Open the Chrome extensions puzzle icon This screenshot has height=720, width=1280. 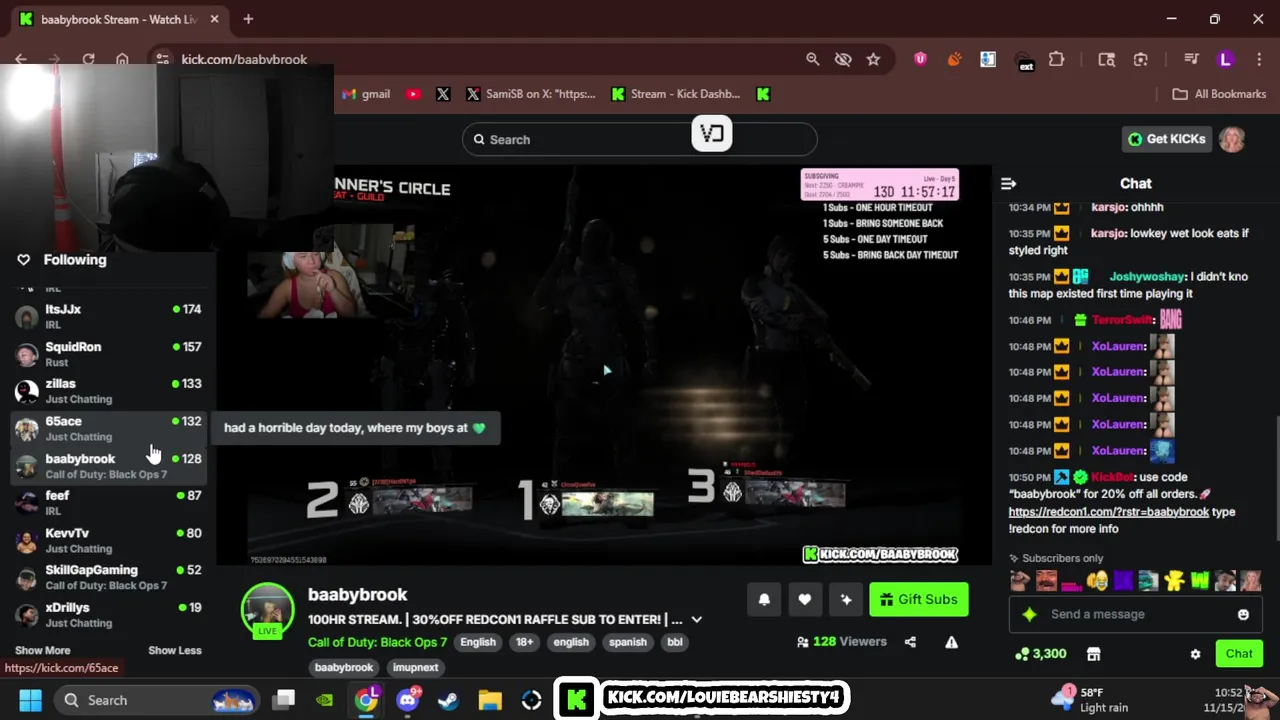tap(1056, 59)
